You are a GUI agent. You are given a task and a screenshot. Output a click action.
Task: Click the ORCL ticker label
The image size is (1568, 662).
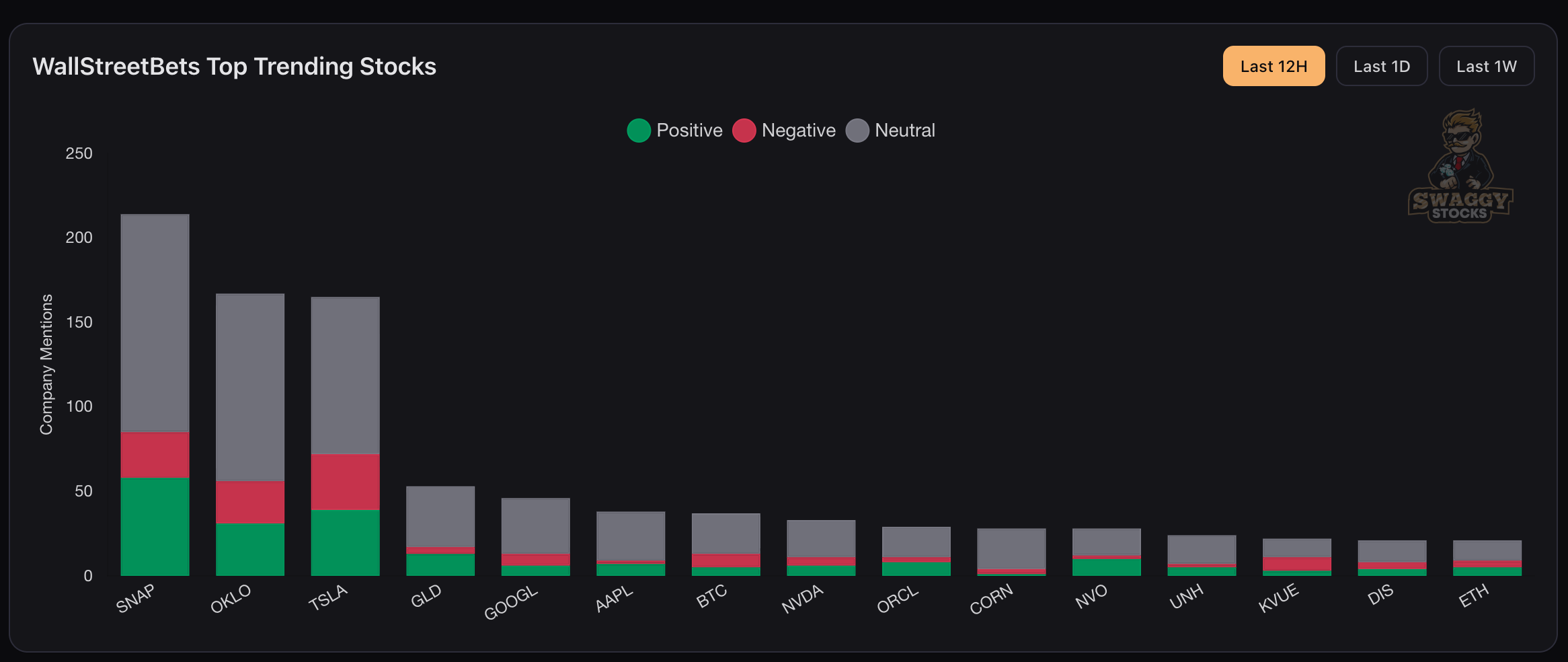(x=898, y=599)
